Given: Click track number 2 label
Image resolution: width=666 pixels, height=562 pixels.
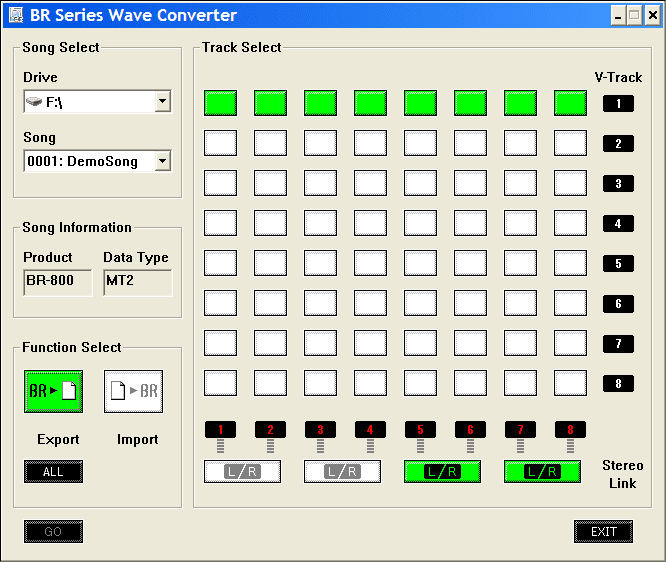Looking at the screenshot, I should click(271, 429).
